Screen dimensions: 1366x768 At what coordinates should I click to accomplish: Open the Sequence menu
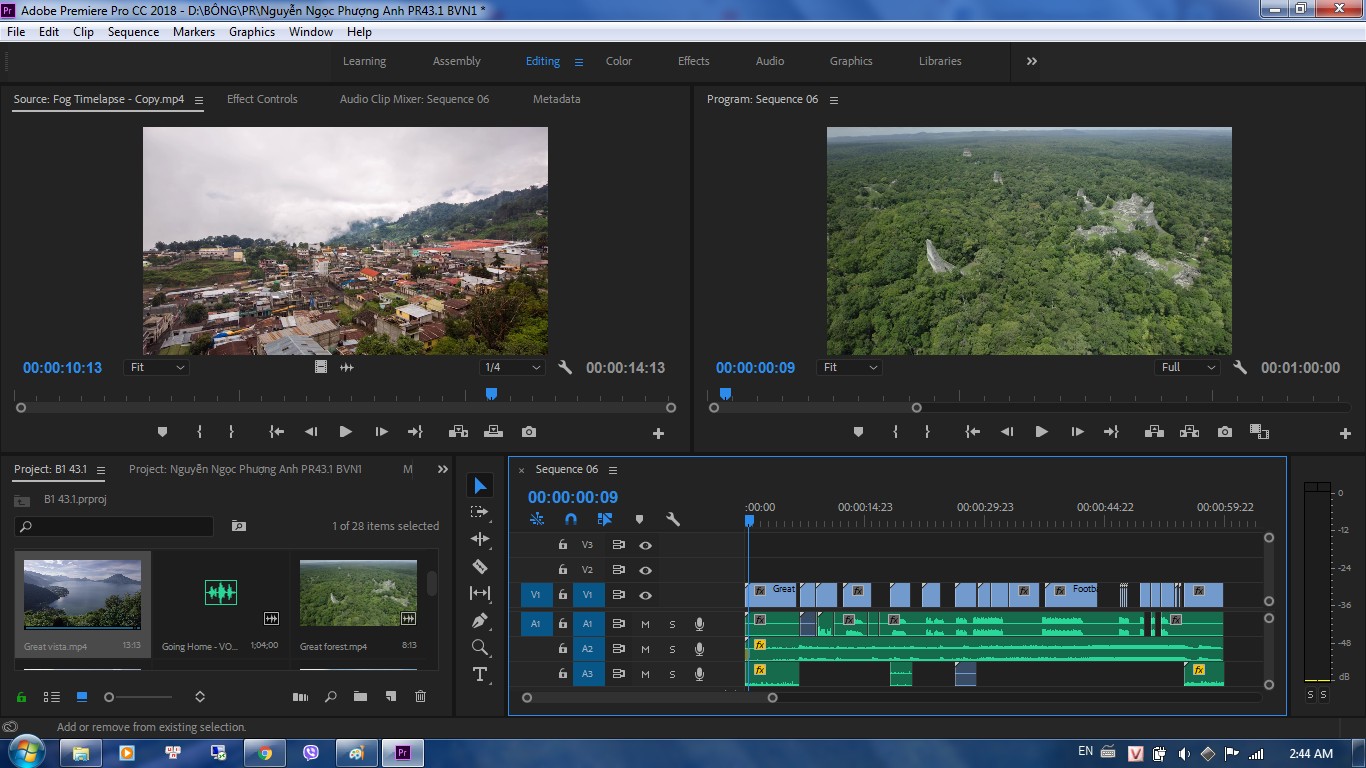coord(133,32)
